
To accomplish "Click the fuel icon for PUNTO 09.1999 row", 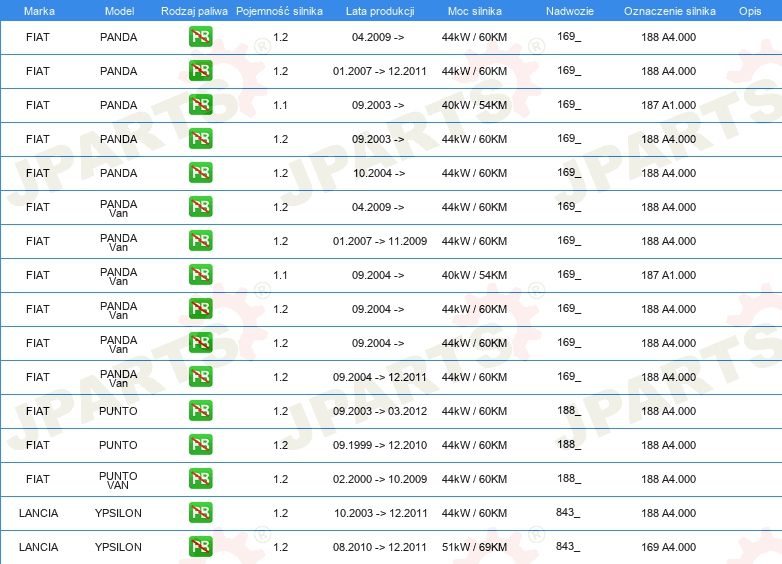I will [x=200, y=445].
